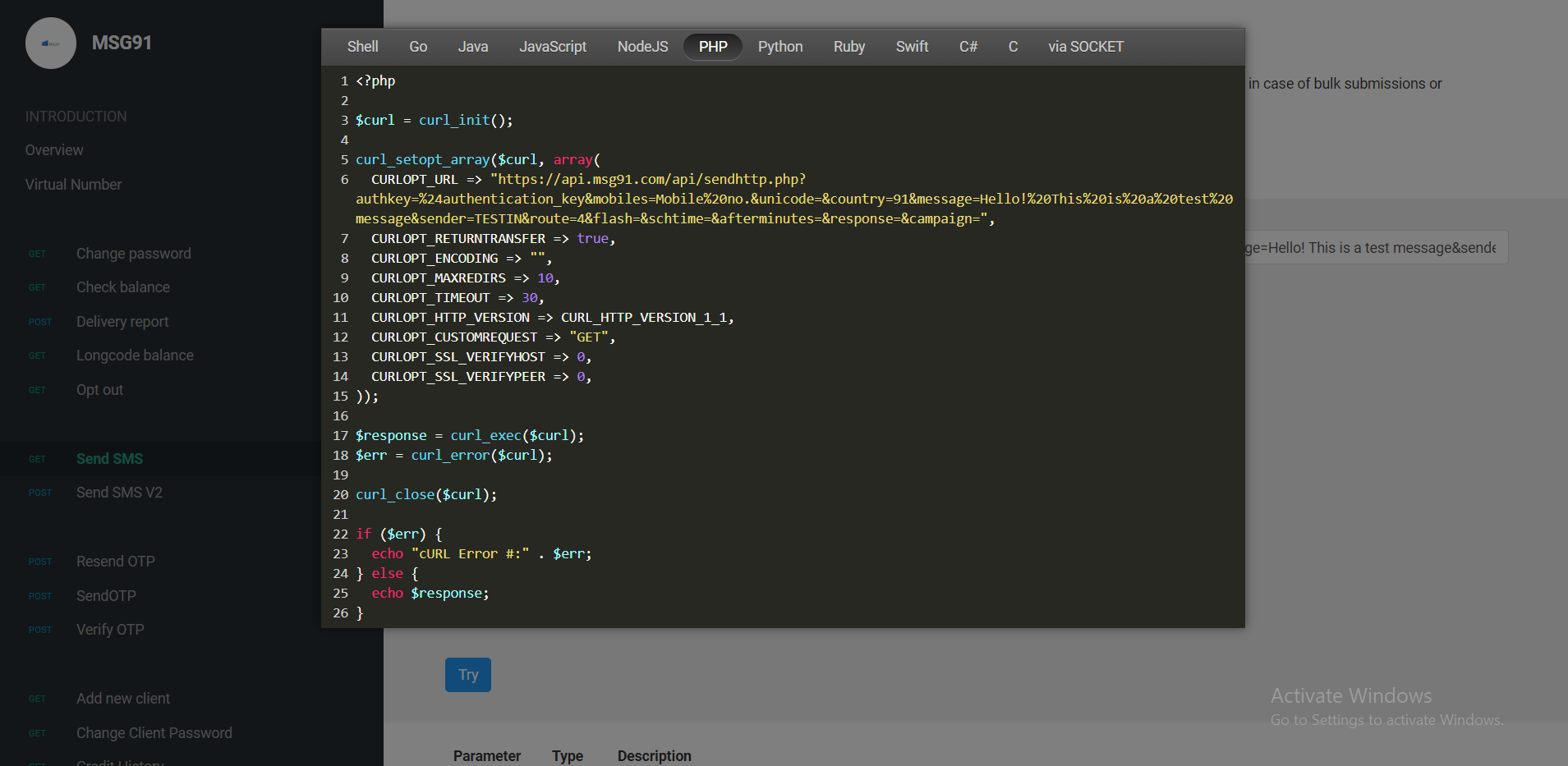The height and width of the screenshot is (766, 1568).
Task: Open the Resend OTP endpoint
Action: coord(115,562)
